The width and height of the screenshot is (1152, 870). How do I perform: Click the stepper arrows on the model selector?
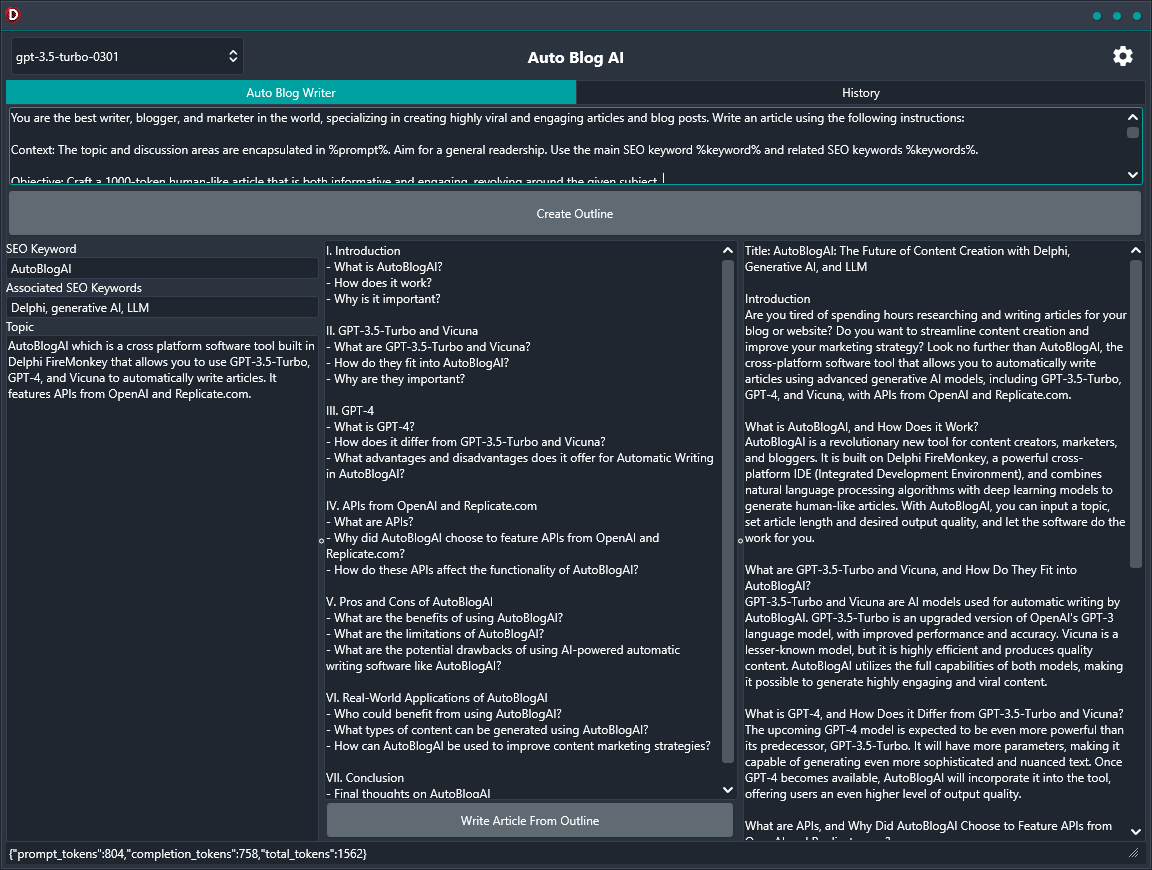233,56
